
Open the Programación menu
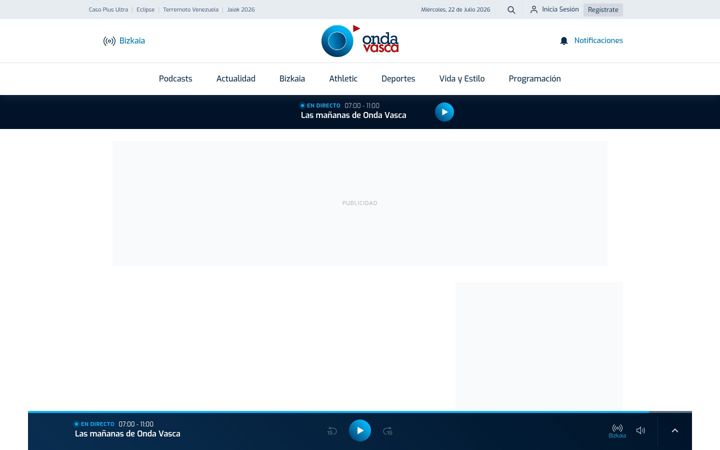pyautogui.click(x=534, y=79)
